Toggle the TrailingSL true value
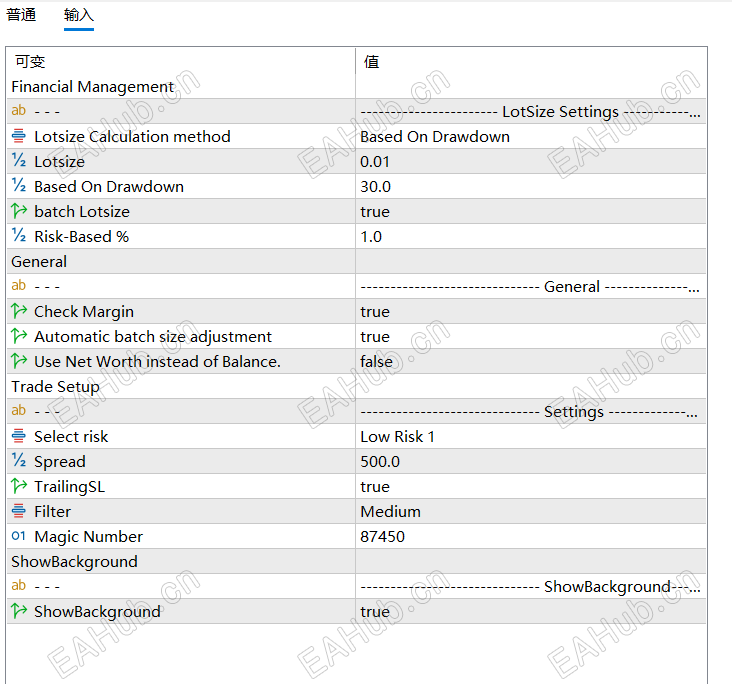732x684 pixels. [x=531, y=486]
